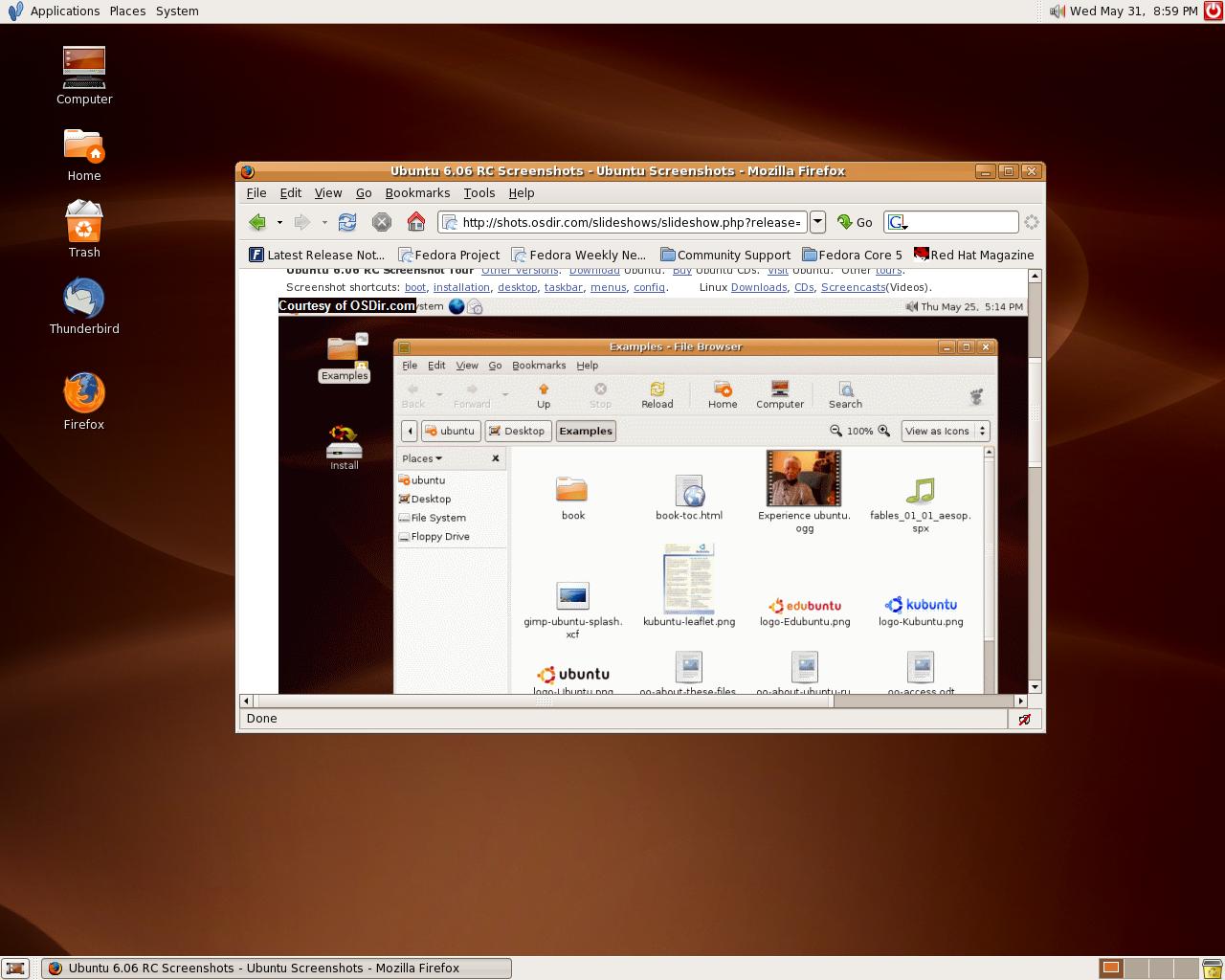Click Firefox Stop loading button
Viewport: 1225px width, 980px height.
(x=382, y=222)
